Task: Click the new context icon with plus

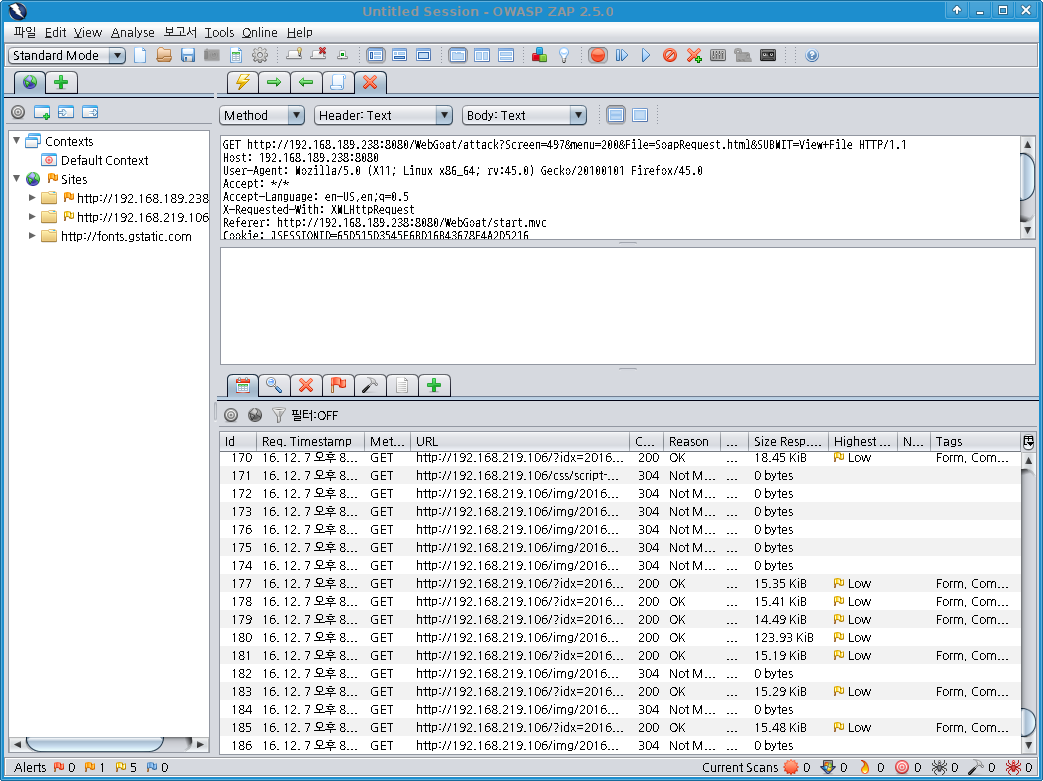Action: [x=42, y=112]
